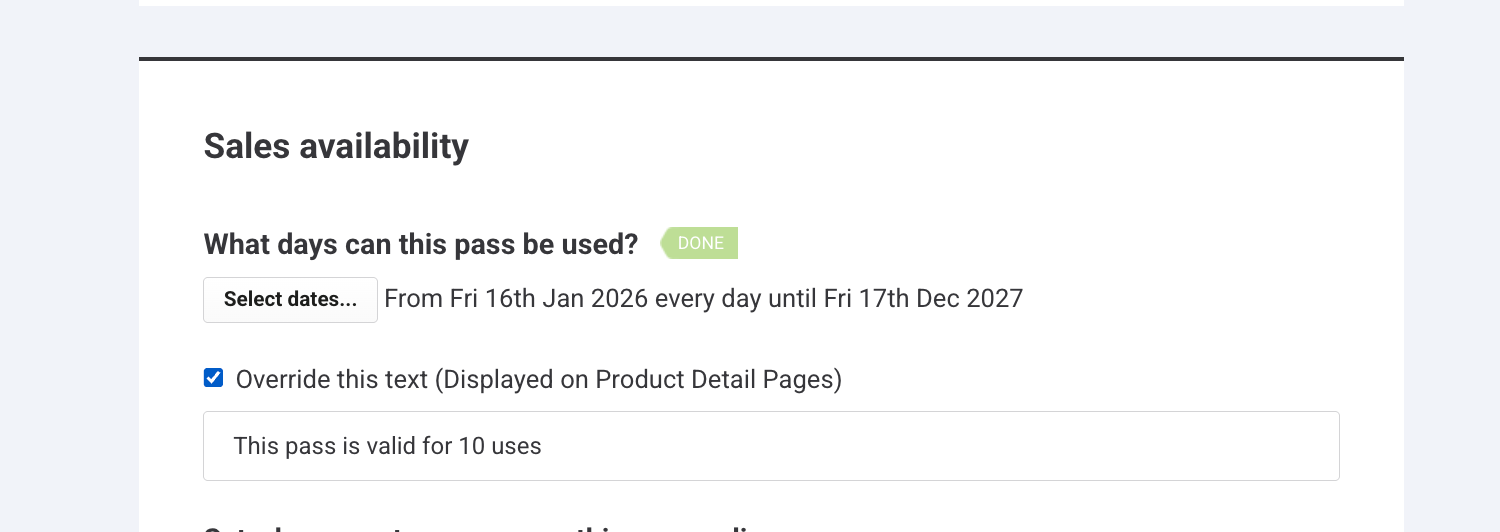Open the Select dates picker button
Image resolution: width=1500 pixels, height=532 pixels.
tap(290, 300)
